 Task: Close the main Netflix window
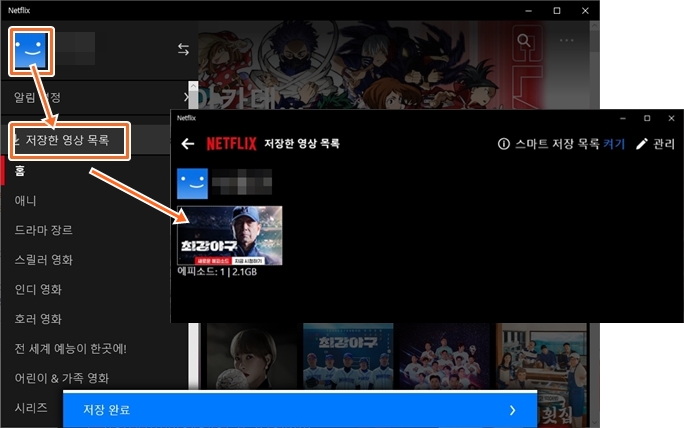coord(585,10)
